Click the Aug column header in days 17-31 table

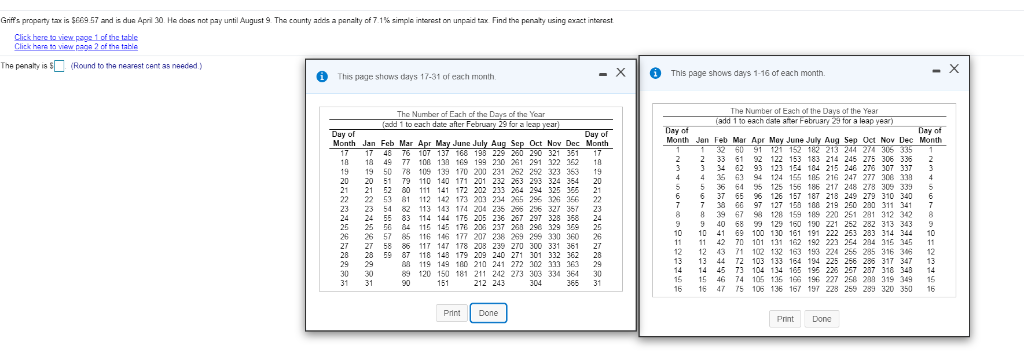tap(500, 143)
